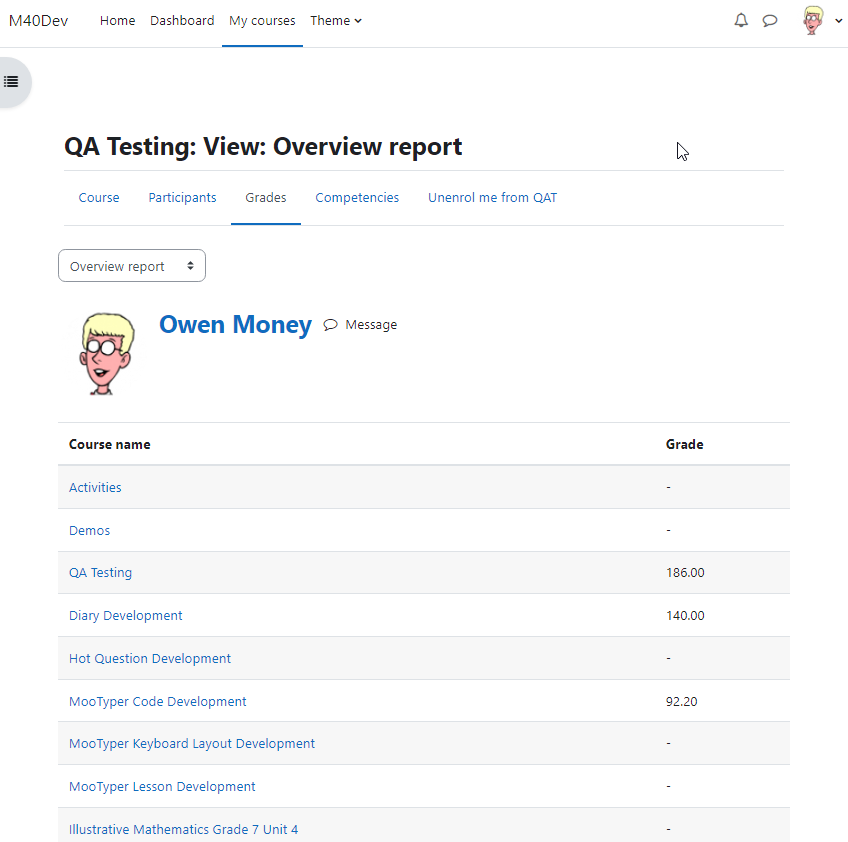Switch to the Participants tab
Screen dimensions: 848x842
pos(182,197)
